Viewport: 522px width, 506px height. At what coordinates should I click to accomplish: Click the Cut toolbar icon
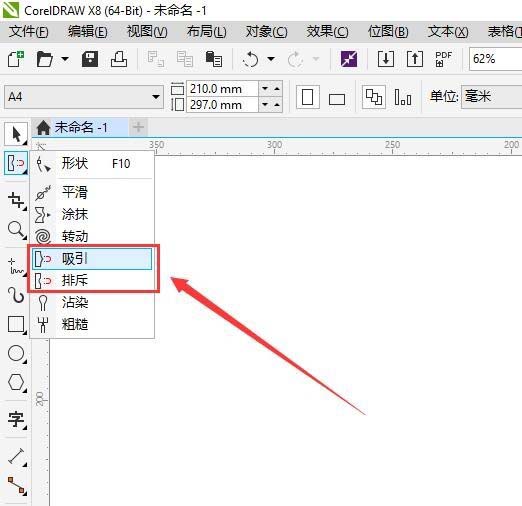(156, 59)
